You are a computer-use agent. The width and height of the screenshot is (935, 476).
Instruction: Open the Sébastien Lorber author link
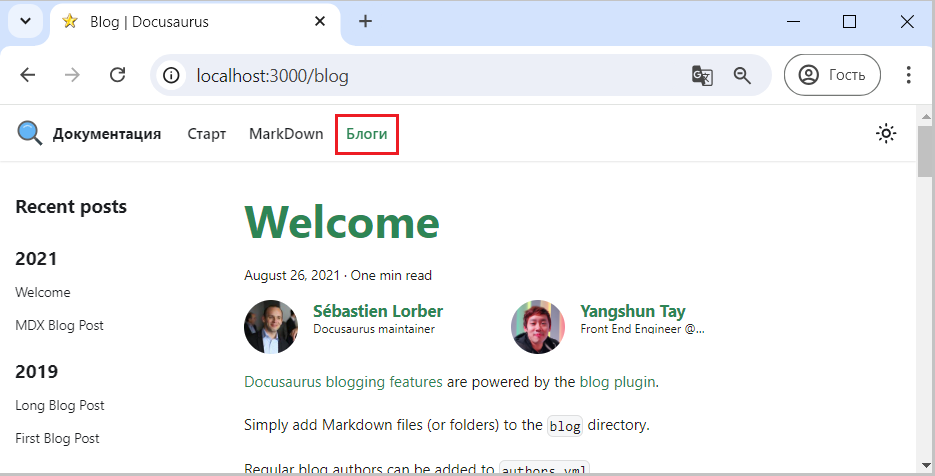click(x=378, y=311)
